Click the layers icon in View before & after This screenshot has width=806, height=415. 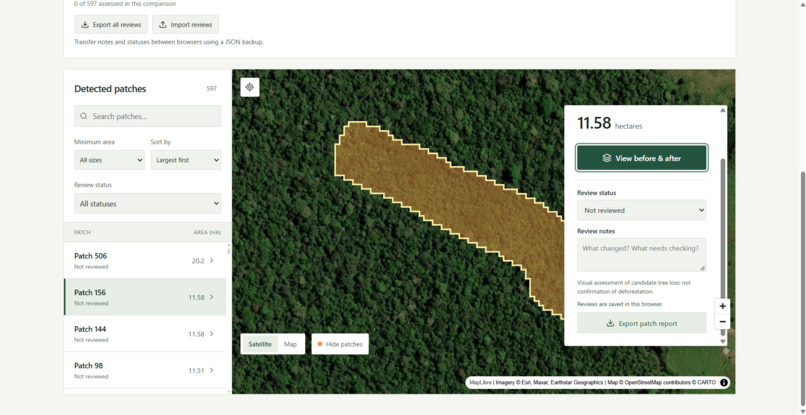pos(607,158)
